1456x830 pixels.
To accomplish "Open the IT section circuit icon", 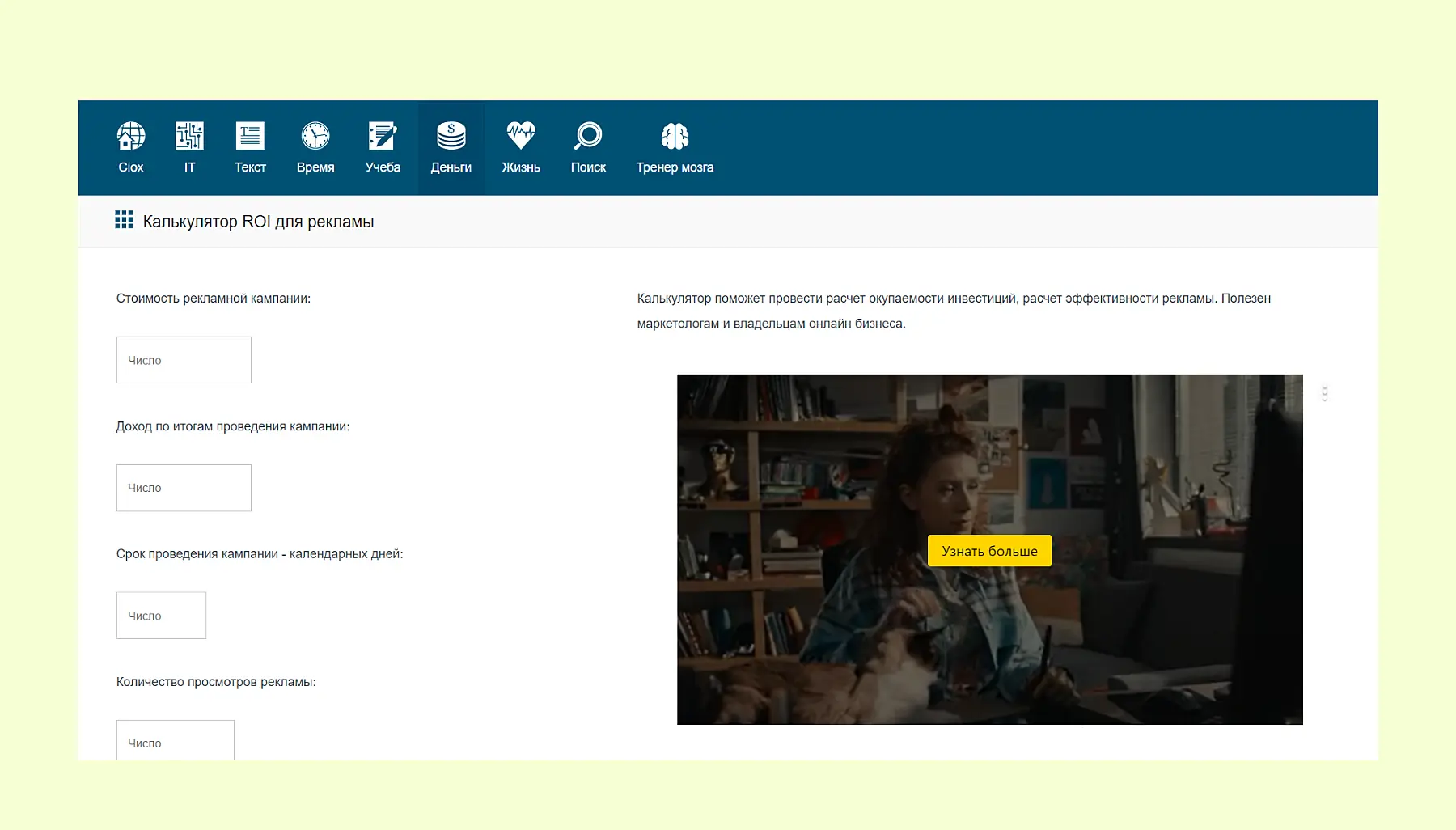I will click(189, 137).
